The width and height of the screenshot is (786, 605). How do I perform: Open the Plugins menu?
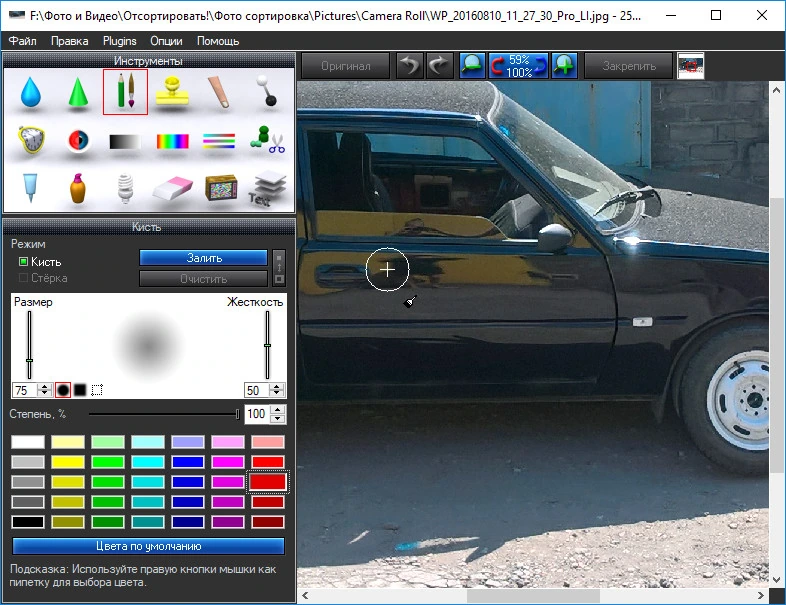tap(119, 41)
